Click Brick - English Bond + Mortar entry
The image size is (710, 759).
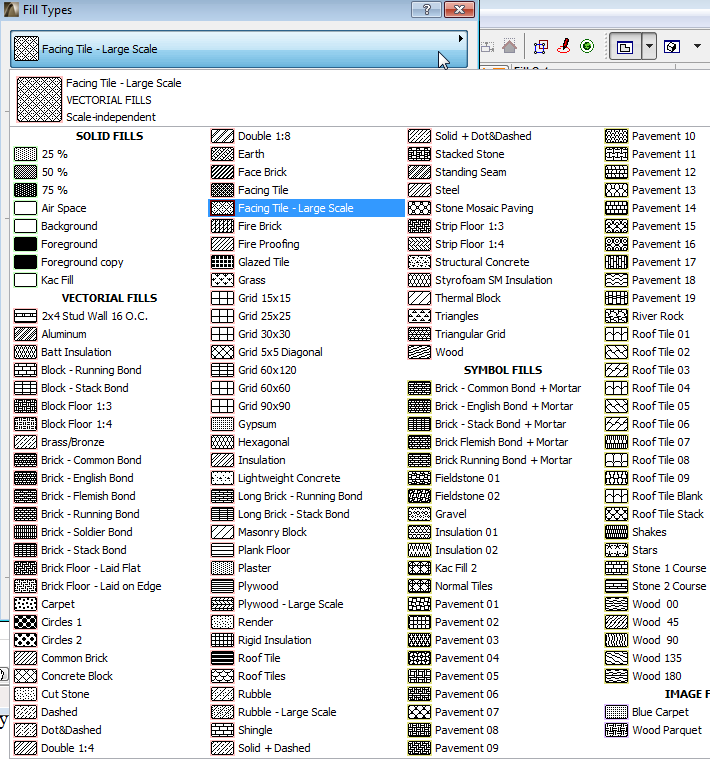pyautogui.click(x=504, y=406)
